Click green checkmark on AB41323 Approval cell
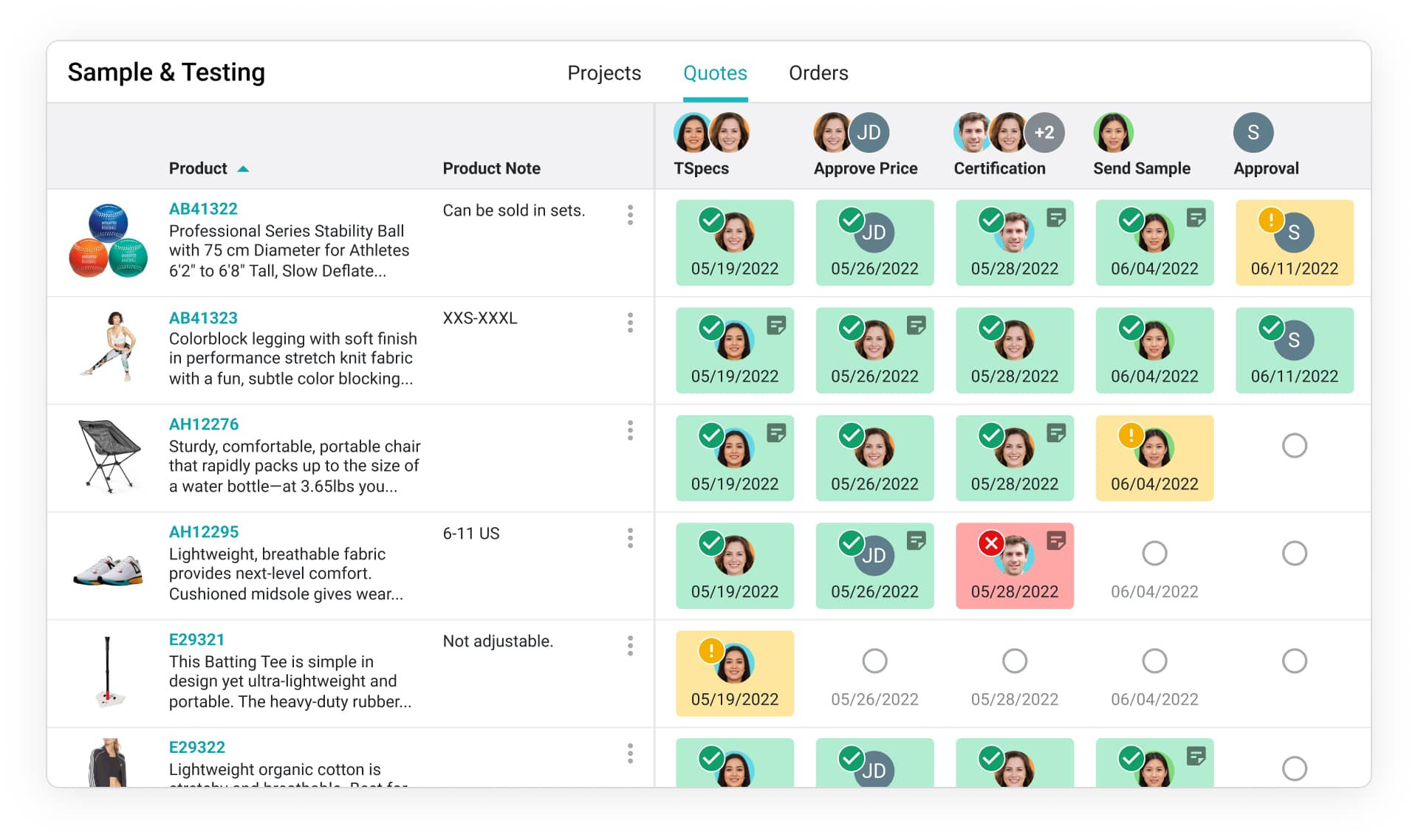Viewport: 1418px width, 840px height. coord(1270,327)
